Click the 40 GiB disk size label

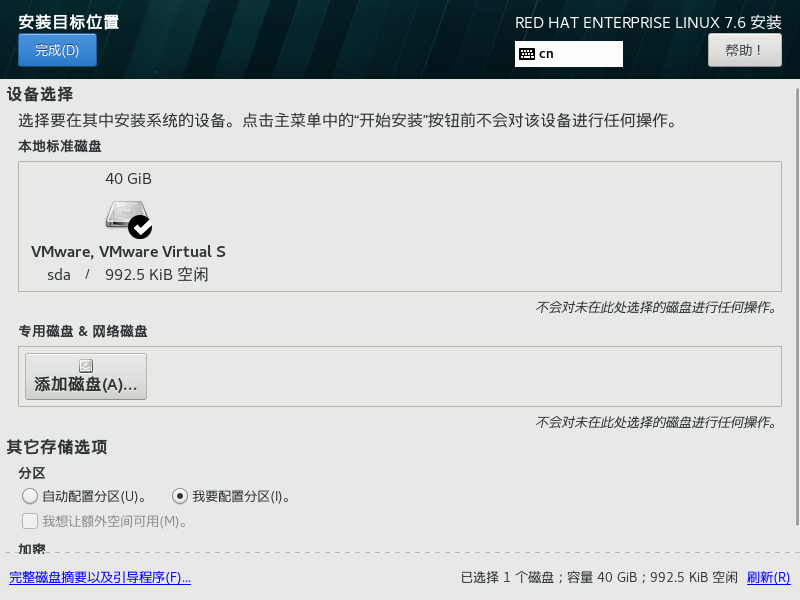(x=128, y=179)
